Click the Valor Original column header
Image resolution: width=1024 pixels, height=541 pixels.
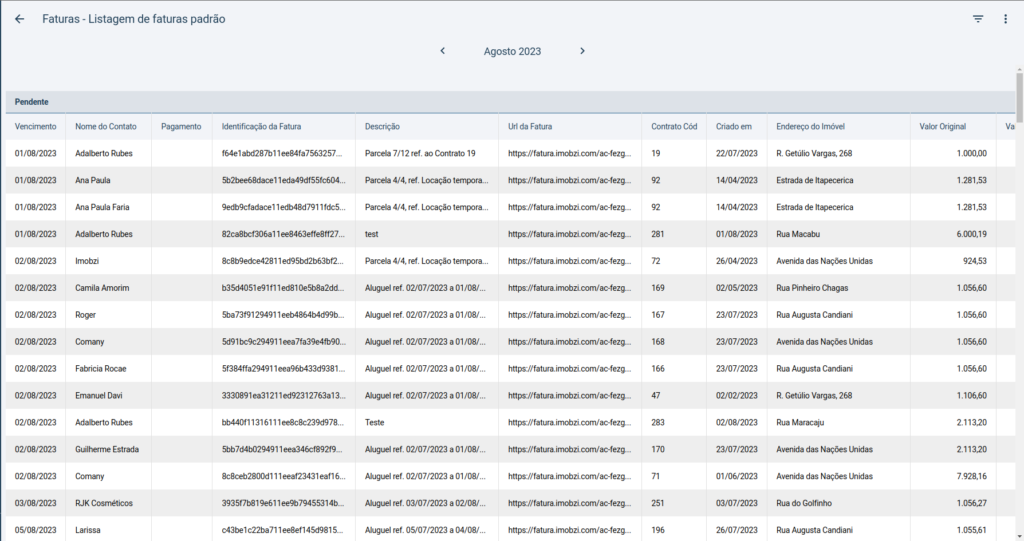[942, 127]
